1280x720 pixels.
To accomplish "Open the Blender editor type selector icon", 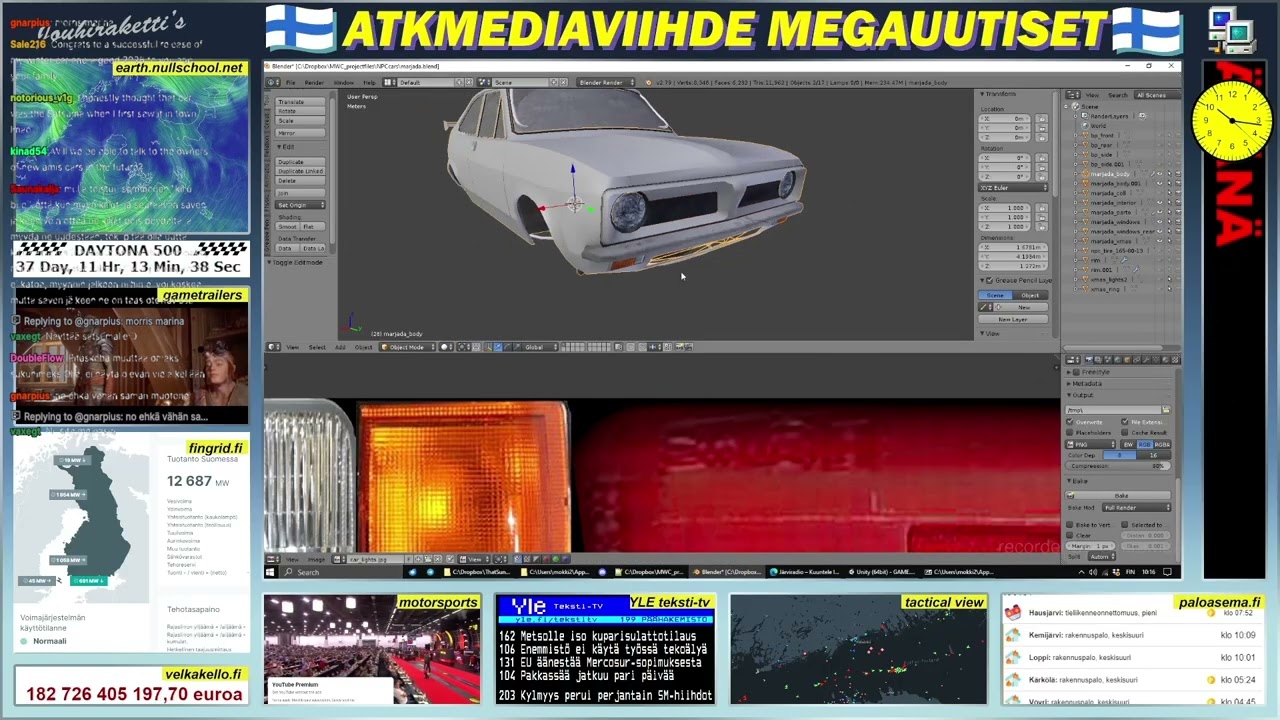I will point(273,82).
